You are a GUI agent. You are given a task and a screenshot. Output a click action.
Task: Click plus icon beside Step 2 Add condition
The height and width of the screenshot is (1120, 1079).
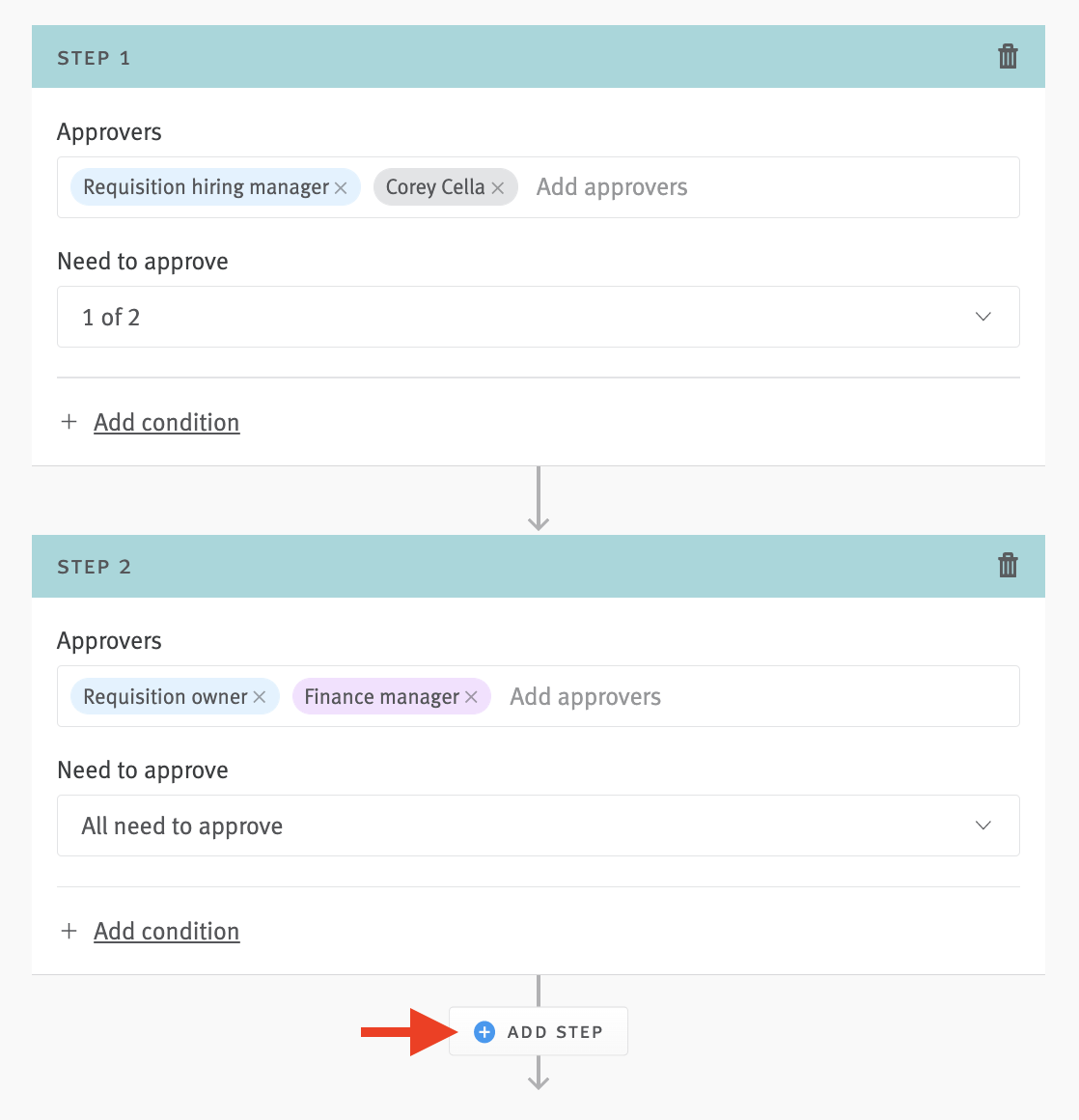(69, 931)
